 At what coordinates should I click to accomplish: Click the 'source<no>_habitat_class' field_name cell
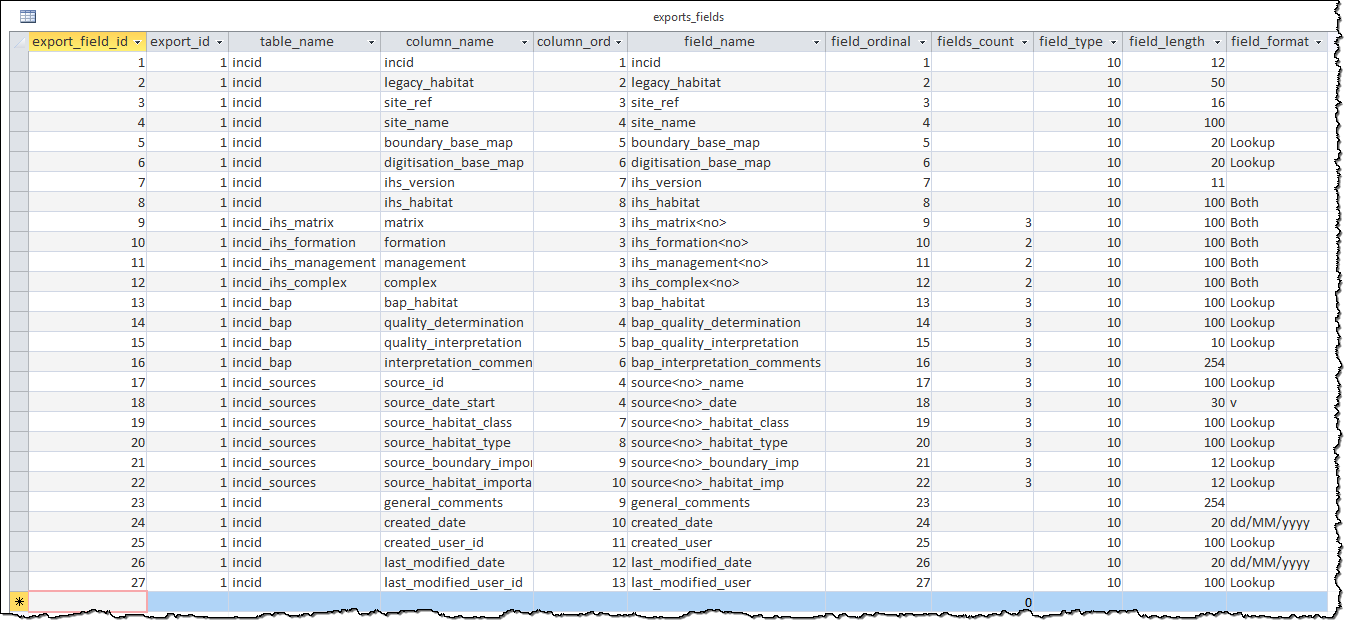[x=727, y=422]
